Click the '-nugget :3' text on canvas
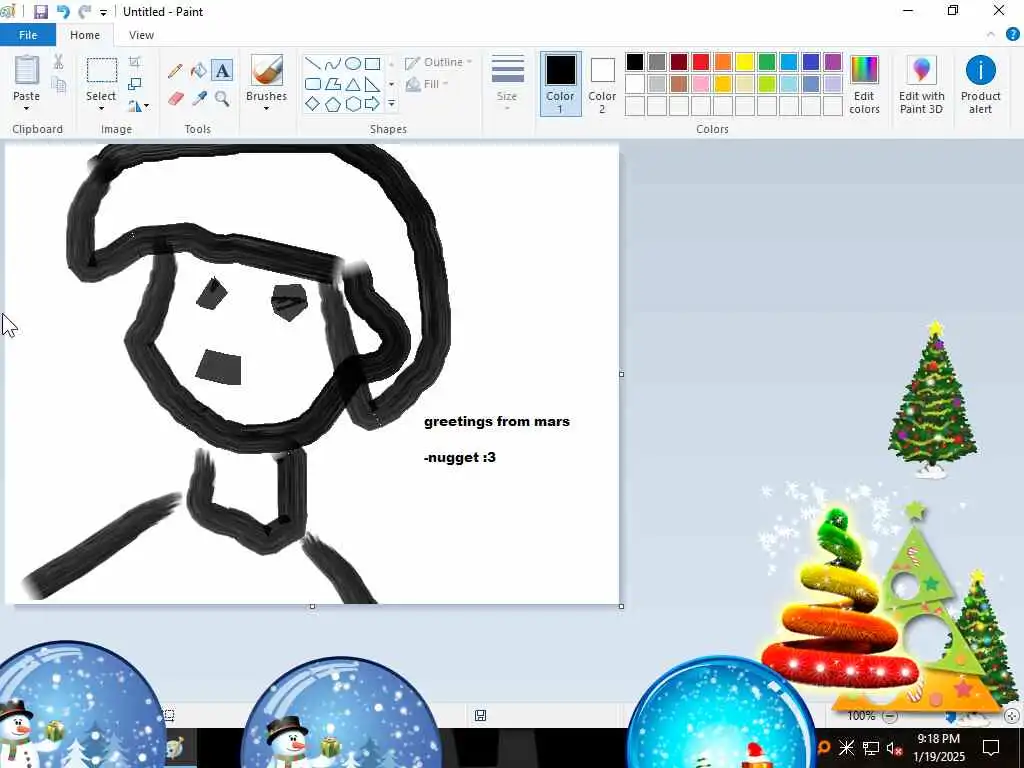Viewport: 1024px width, 768px height. (460, 457)
